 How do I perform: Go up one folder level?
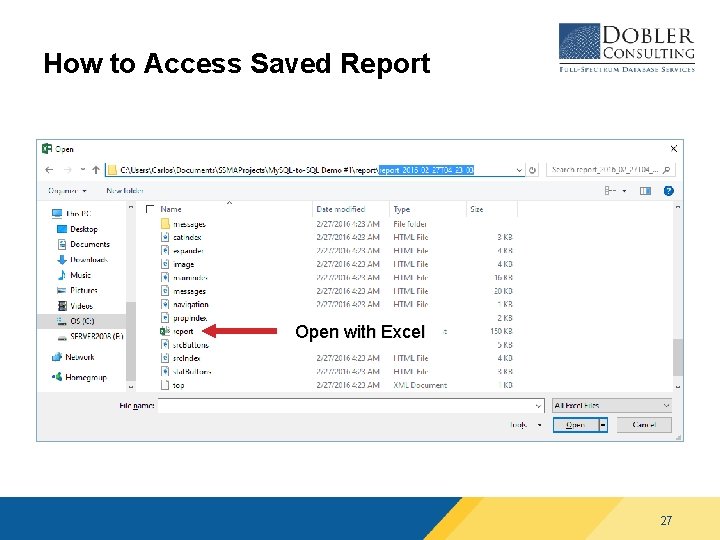pyautogui.click(x=96, y=170)
